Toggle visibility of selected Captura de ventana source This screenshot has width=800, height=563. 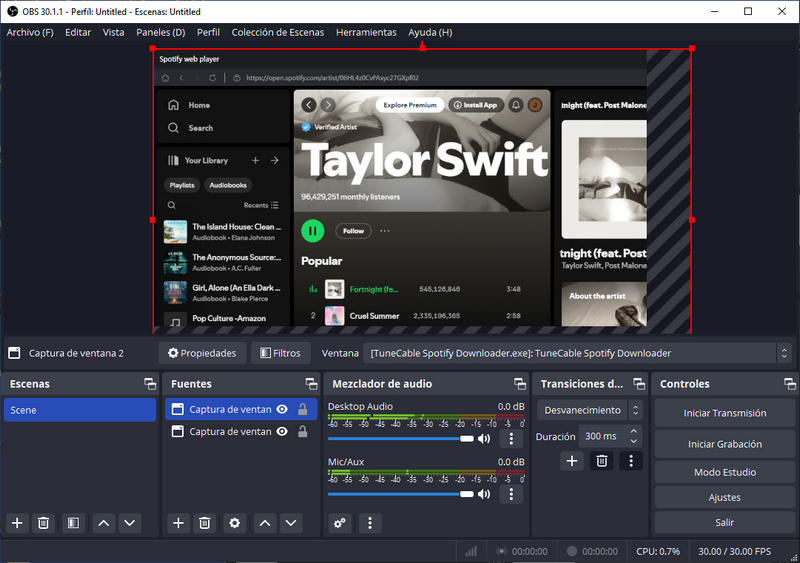pos(282,409)
